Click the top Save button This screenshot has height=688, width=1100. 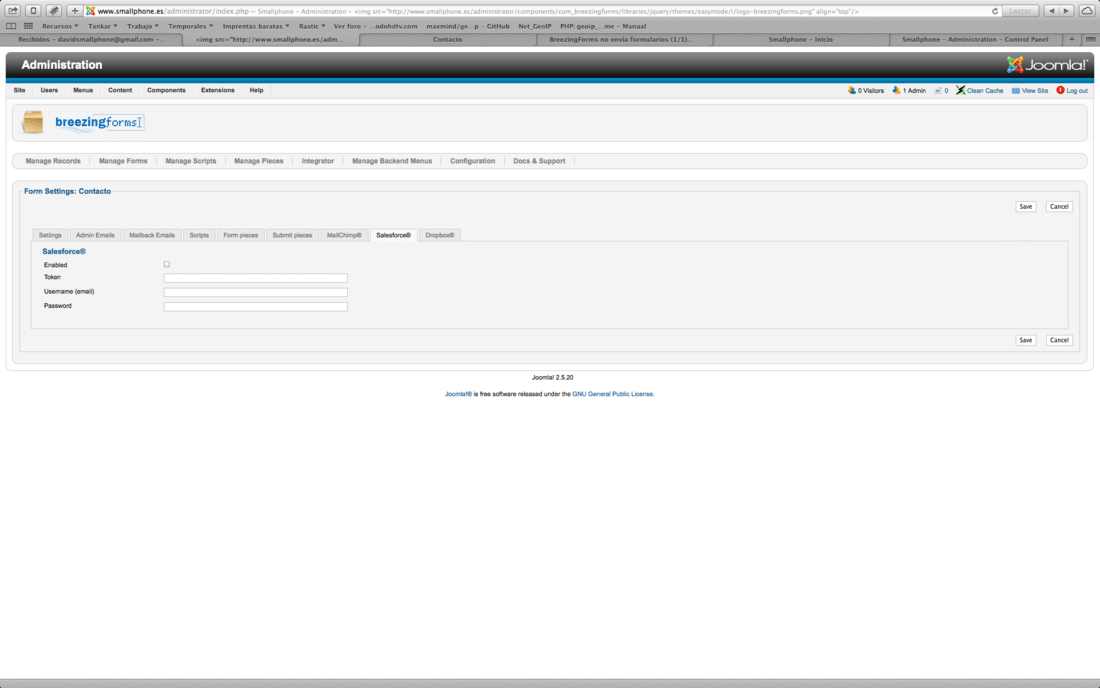click(1026, 207)
